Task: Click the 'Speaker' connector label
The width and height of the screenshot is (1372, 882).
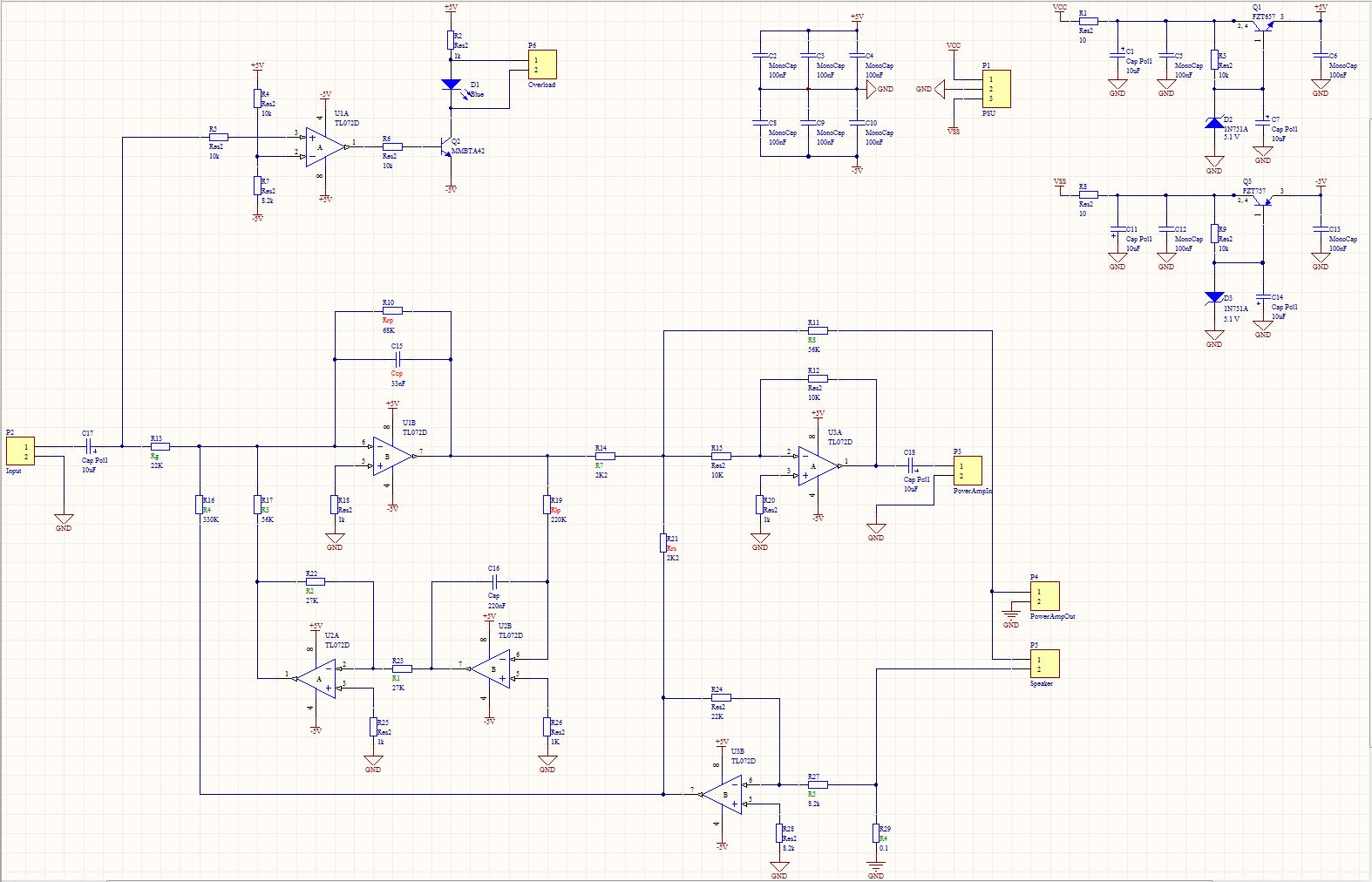Action: point(1042,683)
